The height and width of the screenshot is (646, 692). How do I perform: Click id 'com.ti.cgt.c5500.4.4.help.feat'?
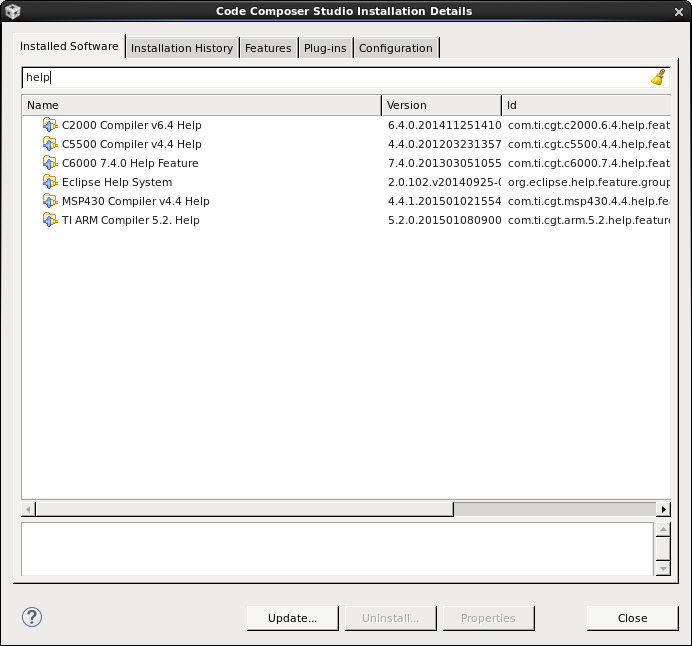[x=589, y=144]
